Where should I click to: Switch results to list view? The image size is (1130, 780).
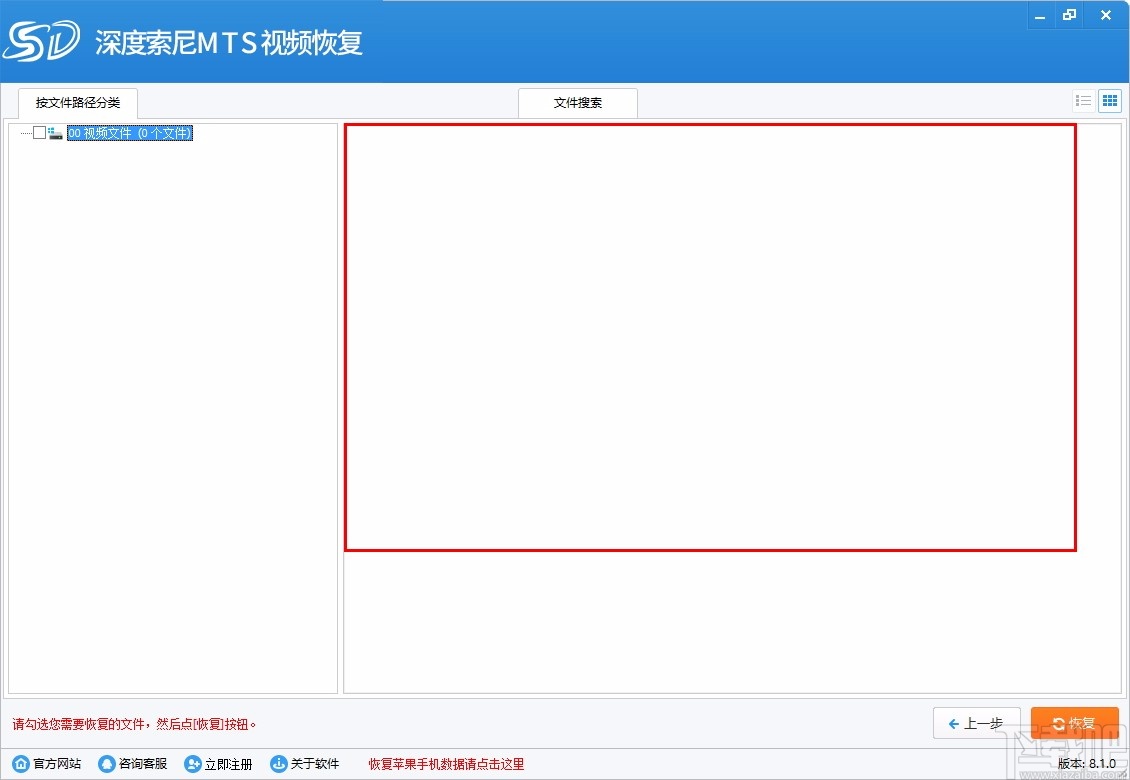[1083, 100]
